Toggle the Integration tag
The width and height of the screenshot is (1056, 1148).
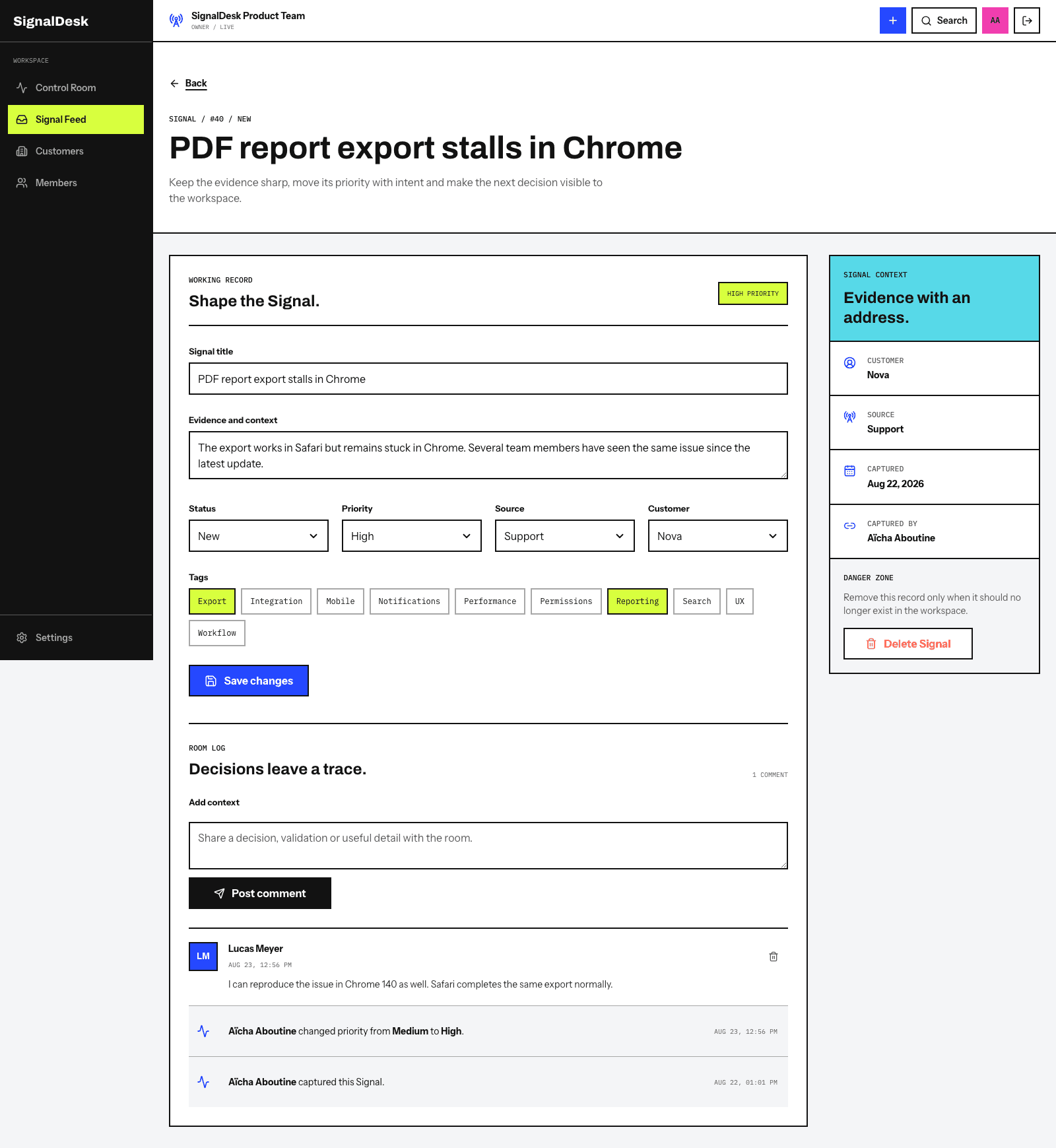click(x=276, y=601)
